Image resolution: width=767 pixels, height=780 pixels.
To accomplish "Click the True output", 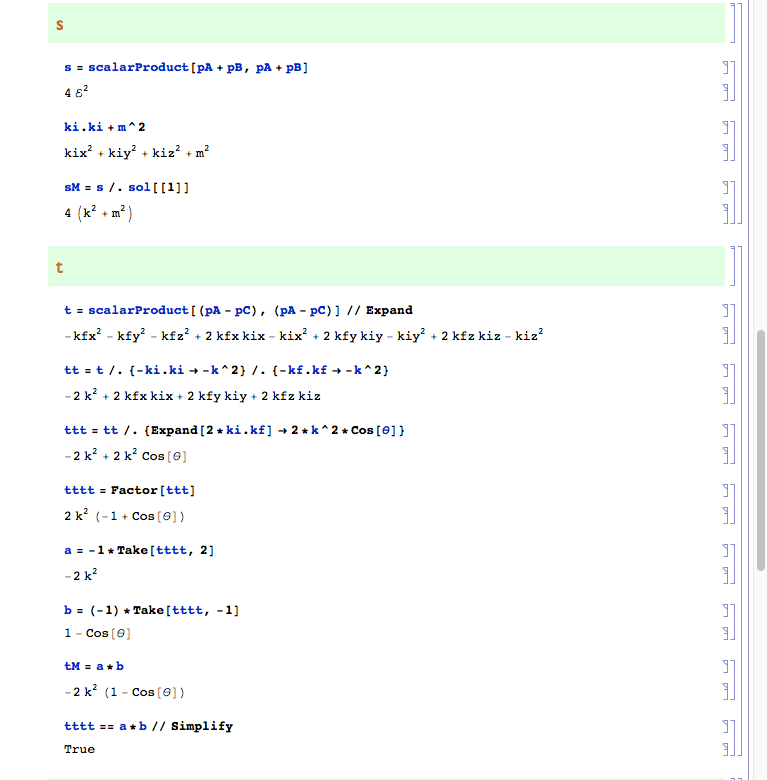I will coord(79,749).
